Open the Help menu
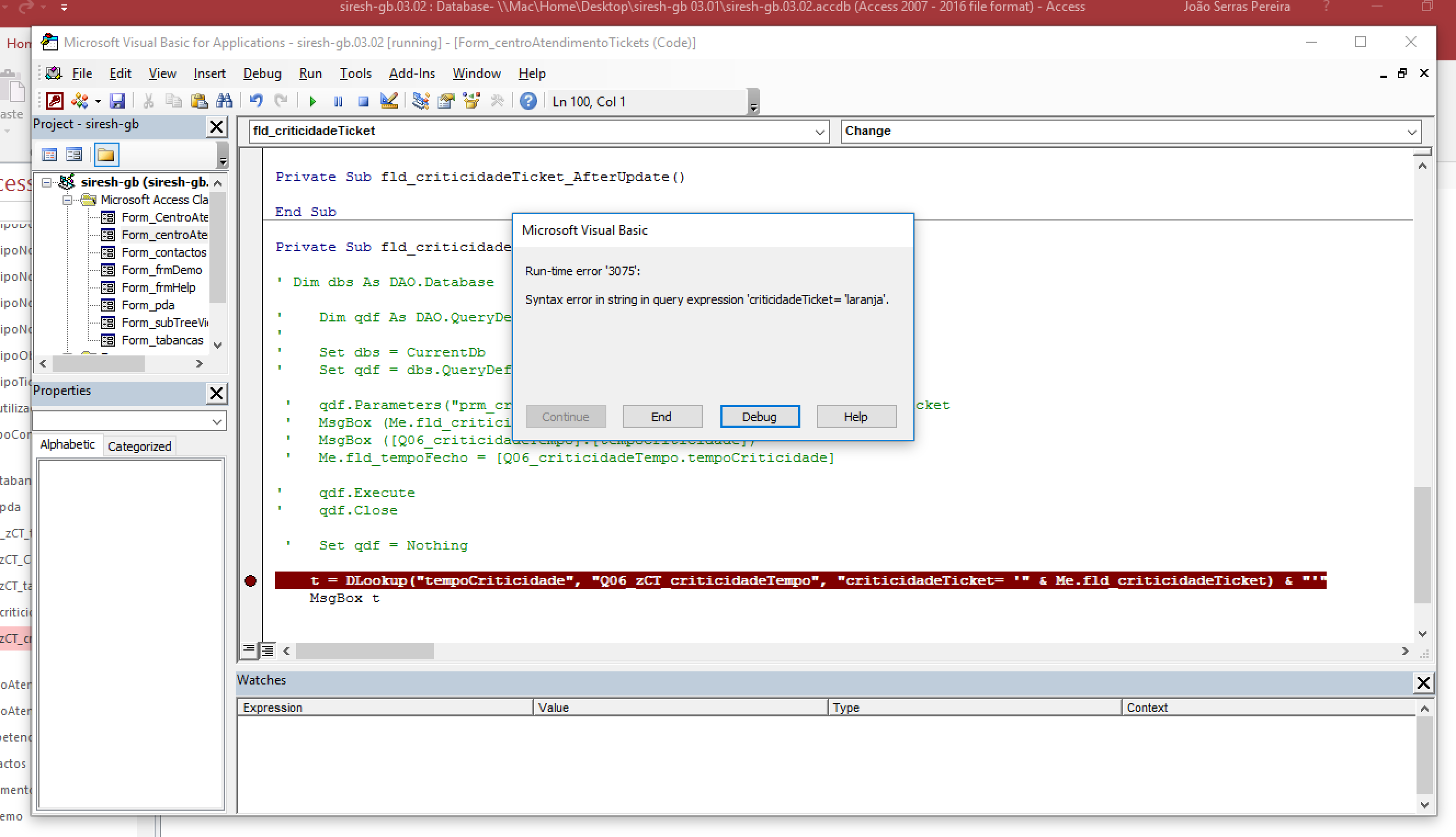Screen dimensions: 1456x837 pos(531,73)
